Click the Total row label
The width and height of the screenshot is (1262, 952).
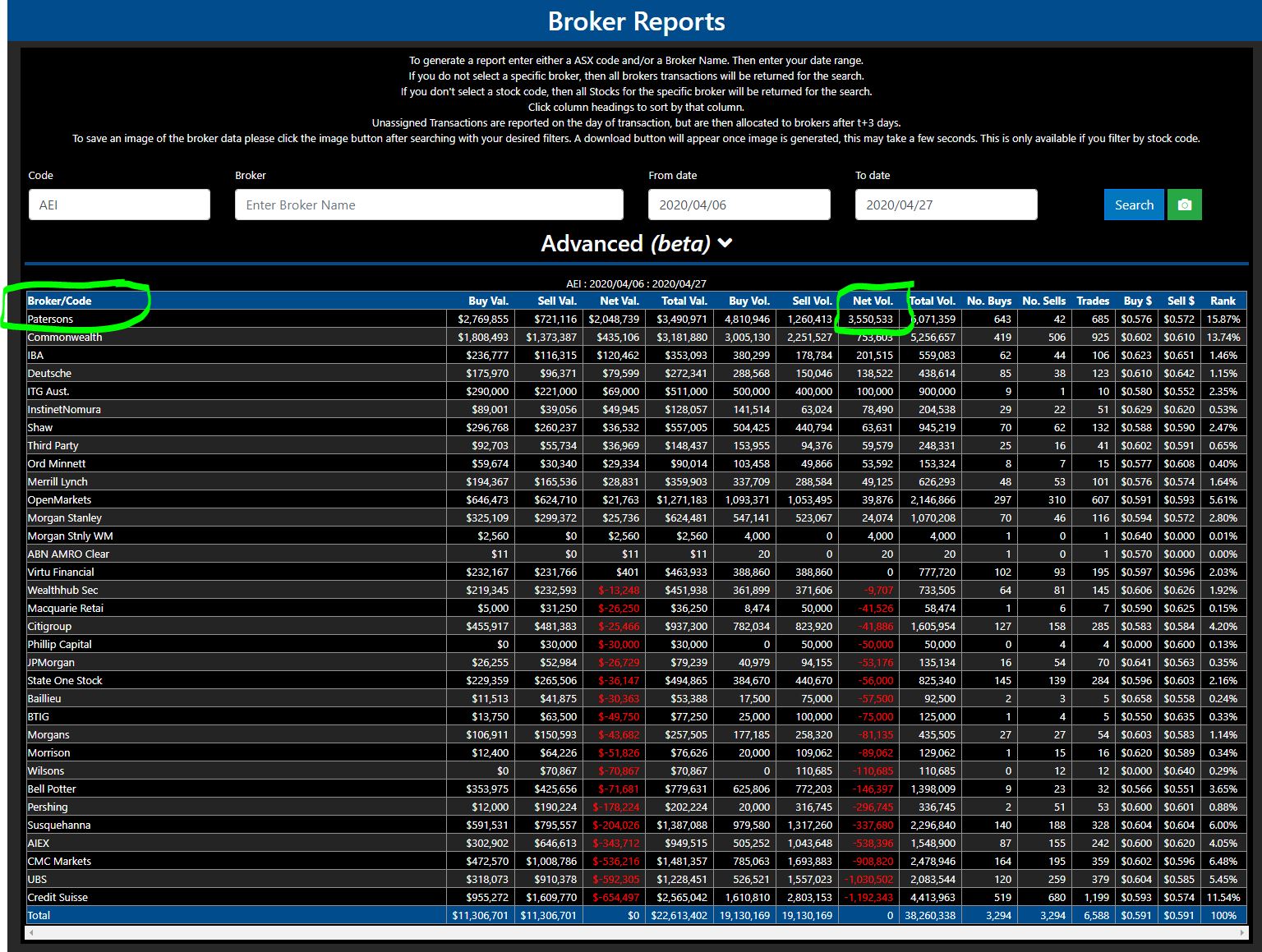click(39, 915)
